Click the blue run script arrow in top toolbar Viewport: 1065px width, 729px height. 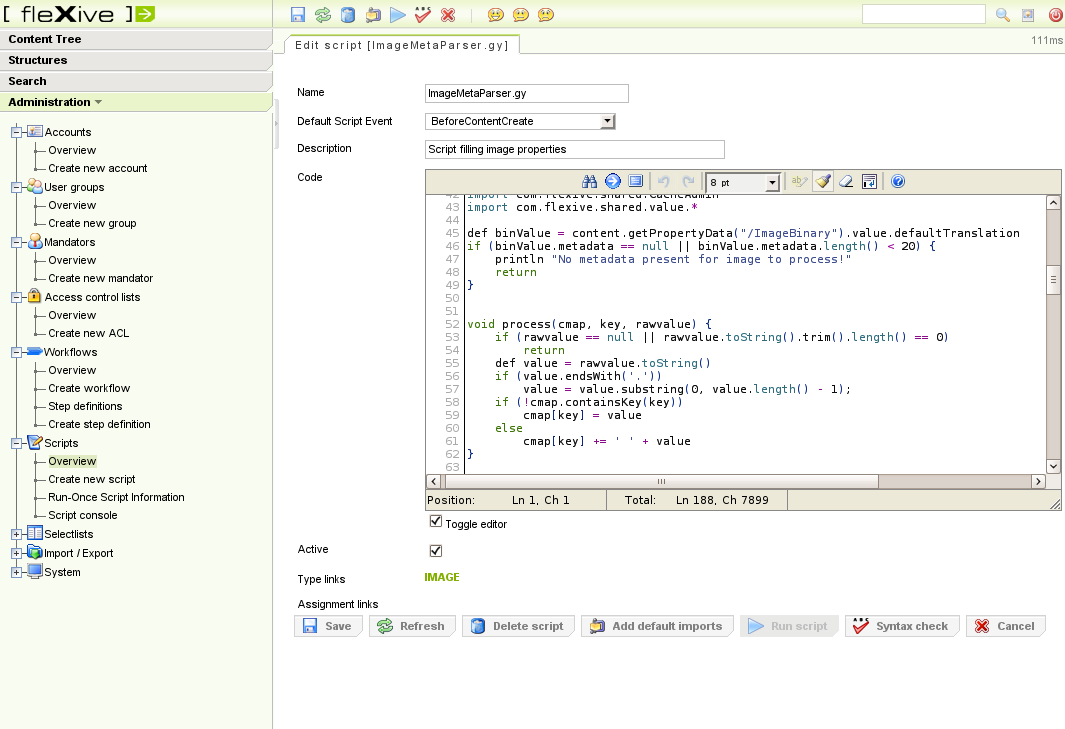[398, 15]
